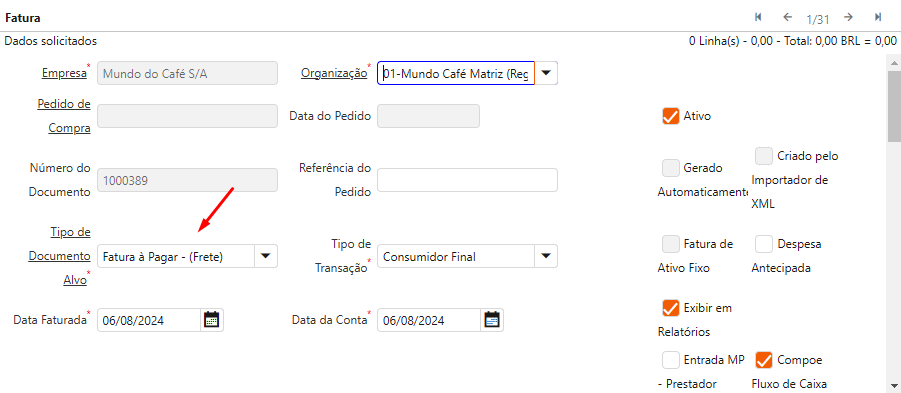Open the Data Faturada calendar picker
The width and height of the screenshot is (901, 393).
[212, 320]
